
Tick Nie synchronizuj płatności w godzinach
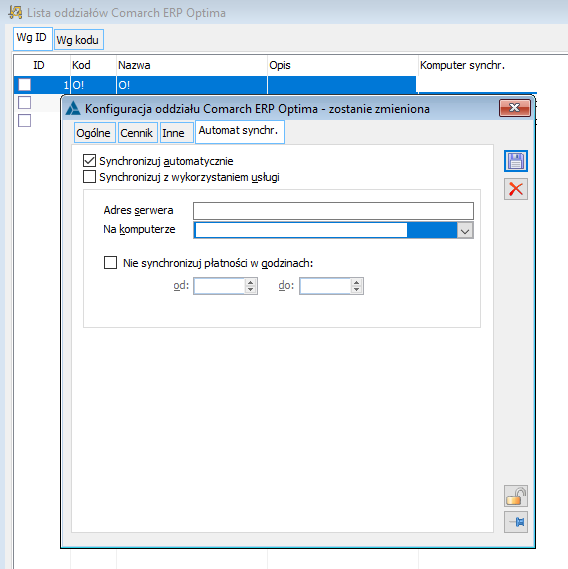pos(110,262)
